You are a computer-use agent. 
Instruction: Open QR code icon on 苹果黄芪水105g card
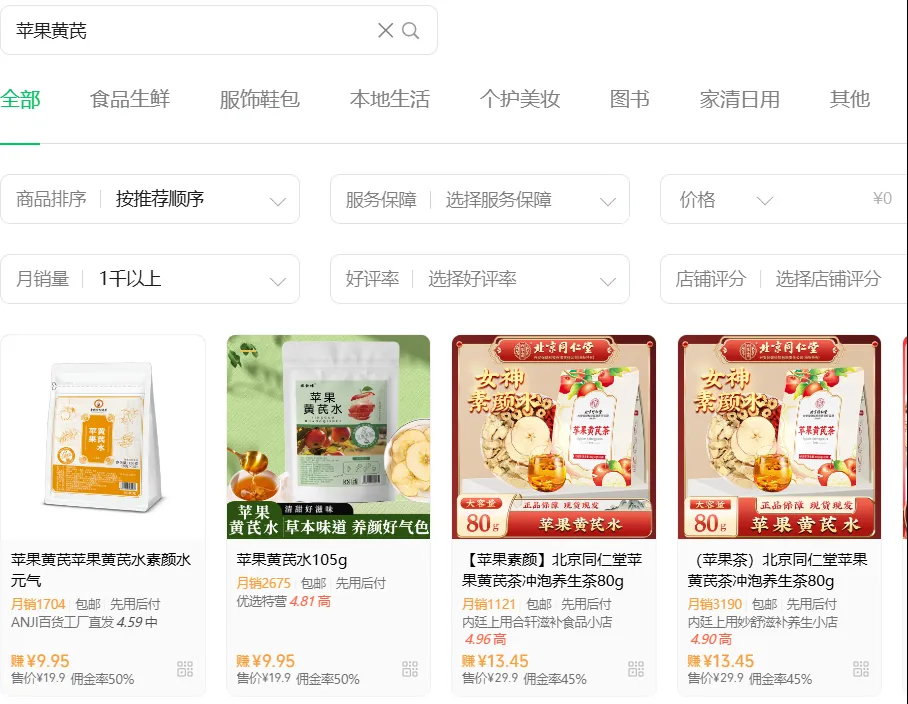click(410, 669)
